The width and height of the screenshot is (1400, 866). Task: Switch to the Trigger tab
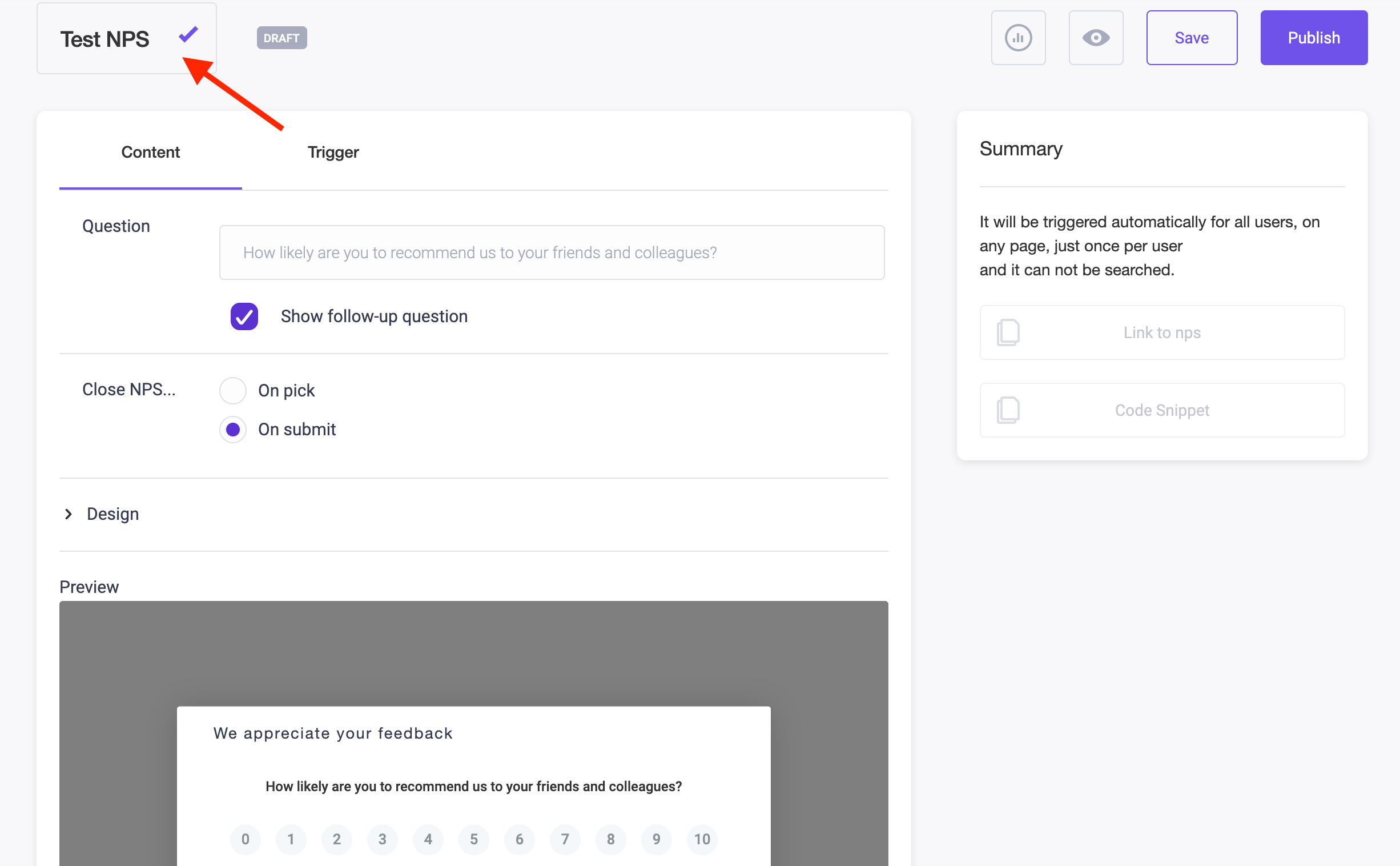[333, 153]
